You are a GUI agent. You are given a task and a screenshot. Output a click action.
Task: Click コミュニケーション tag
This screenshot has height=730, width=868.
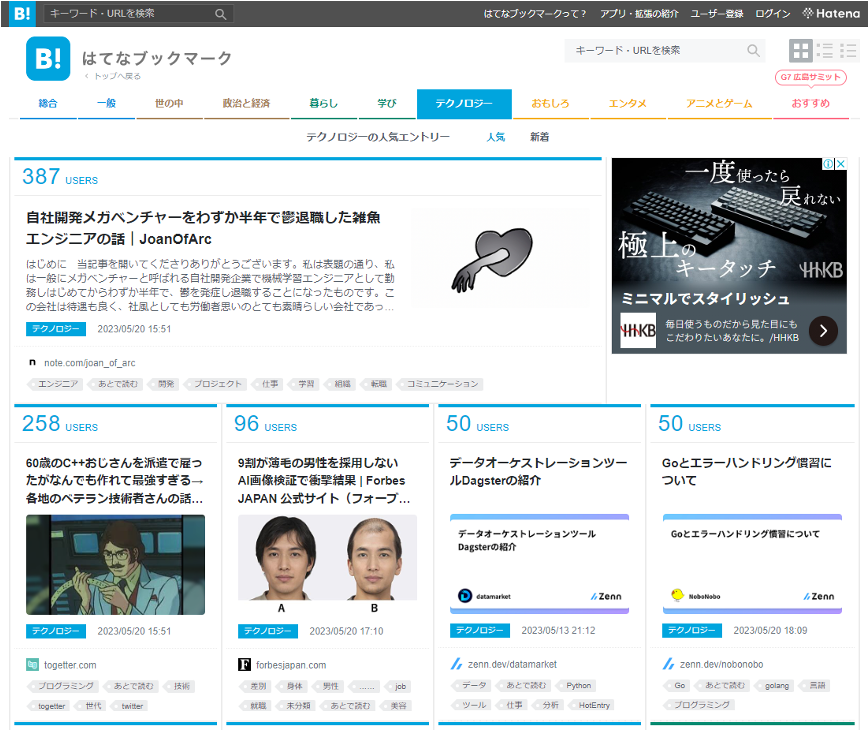coord(440,384)
